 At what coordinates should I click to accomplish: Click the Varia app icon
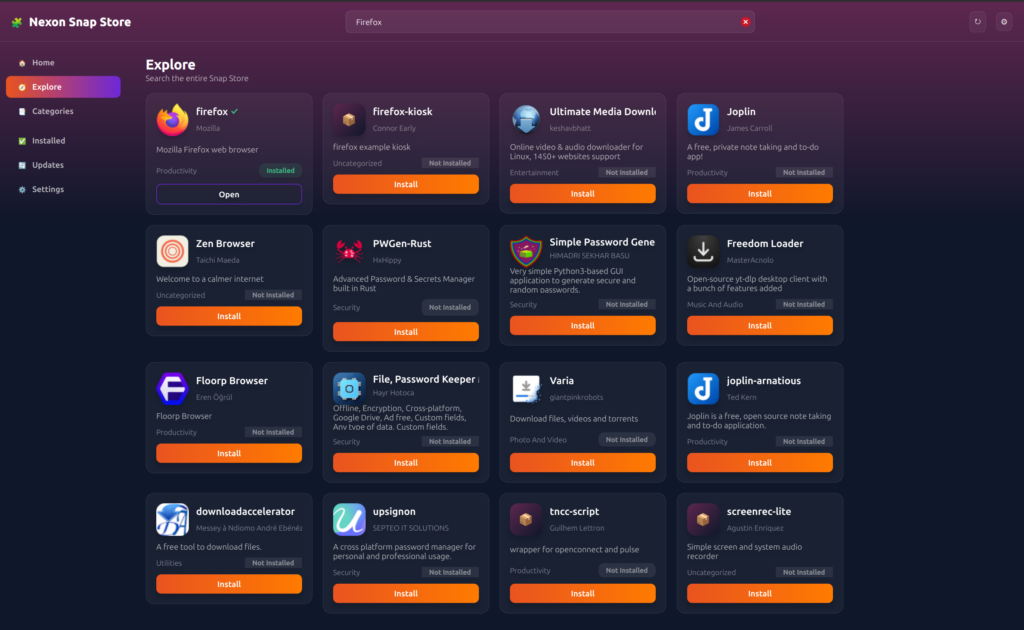(x=526, y=388)
